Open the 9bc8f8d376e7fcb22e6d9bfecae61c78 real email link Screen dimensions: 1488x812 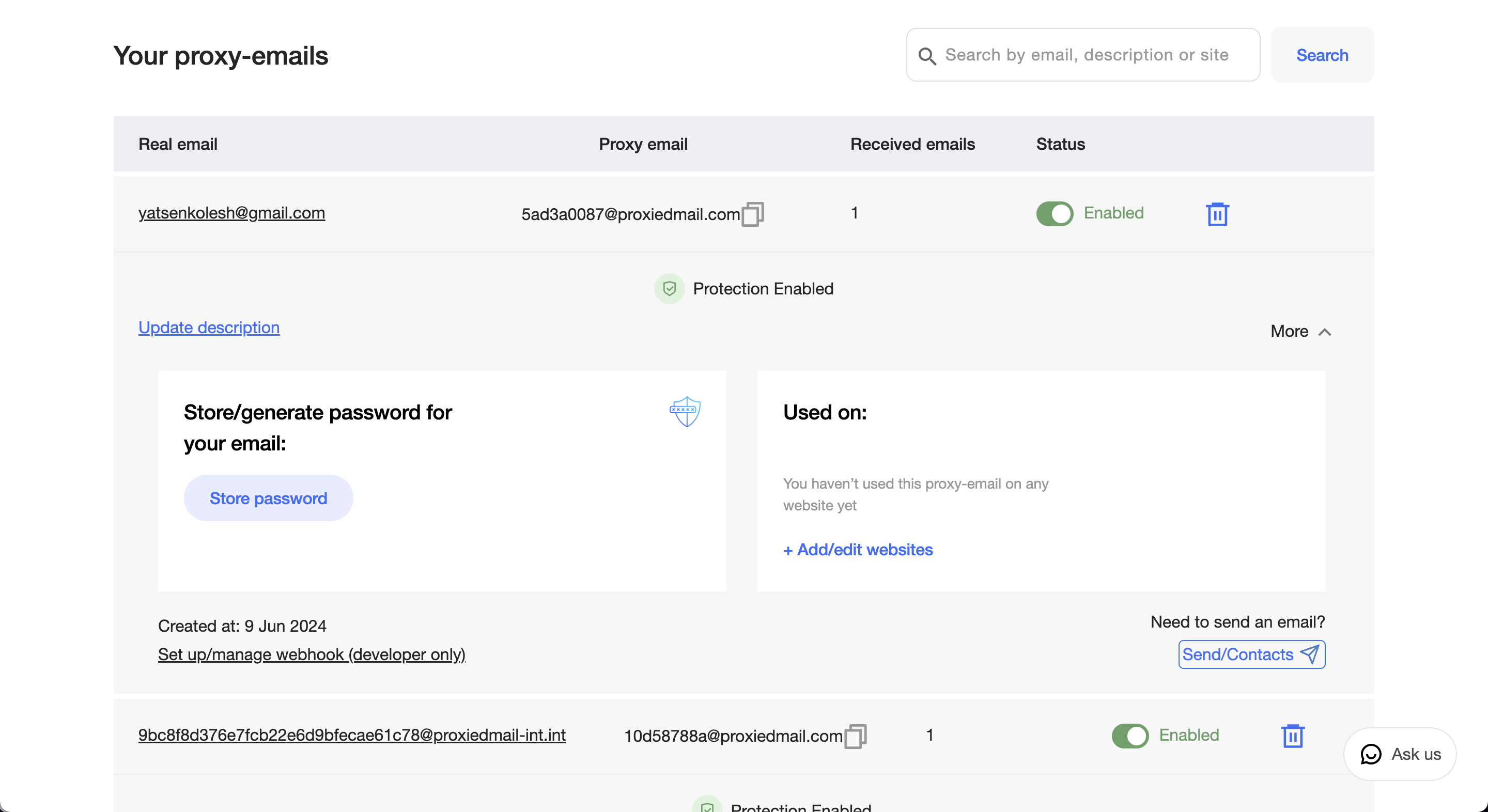[x=352, y=735]
